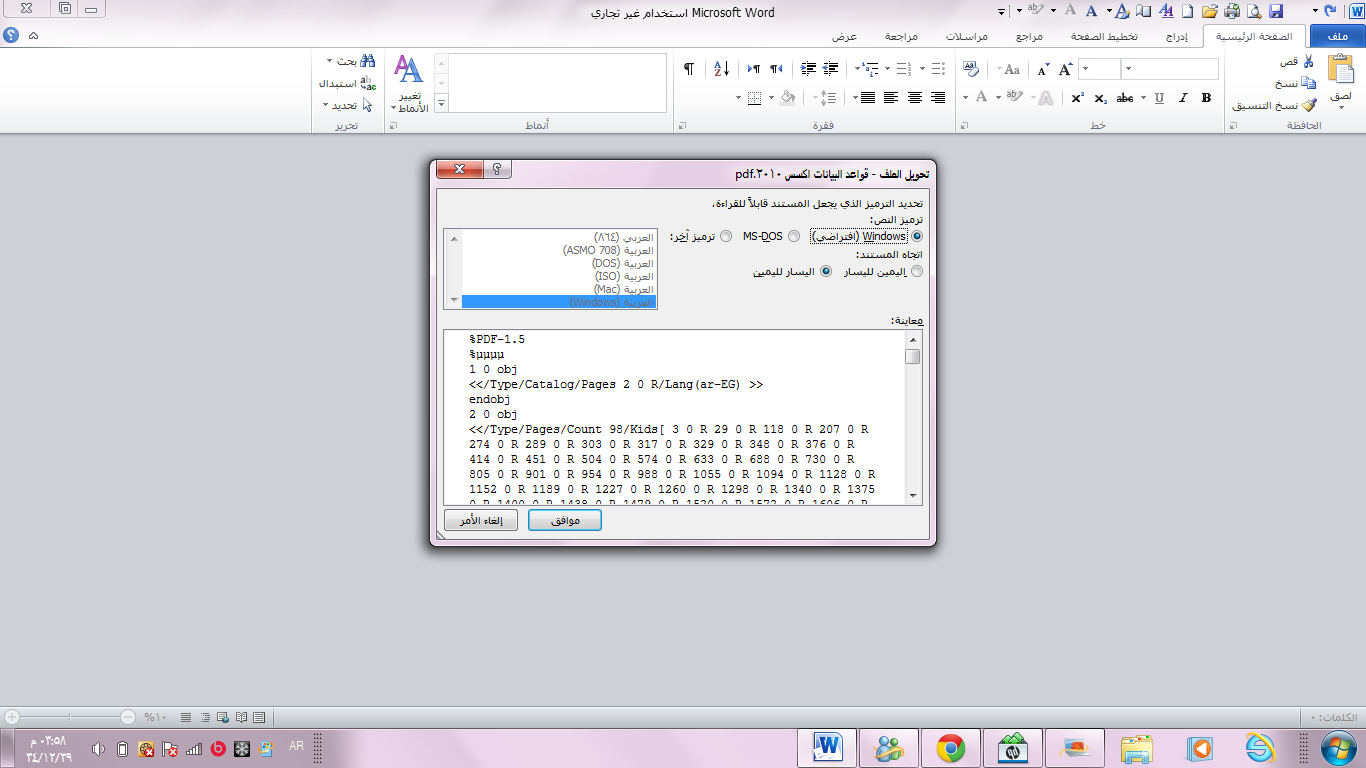Center align text in paragraph group
Viewport: 1366px width, 768px height.
click(x=915, y=98)
